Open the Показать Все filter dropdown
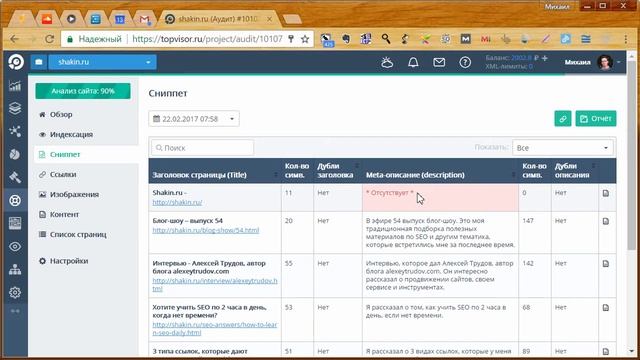The width and height of the screenshot is (640, 360). [x=563, y=148]
